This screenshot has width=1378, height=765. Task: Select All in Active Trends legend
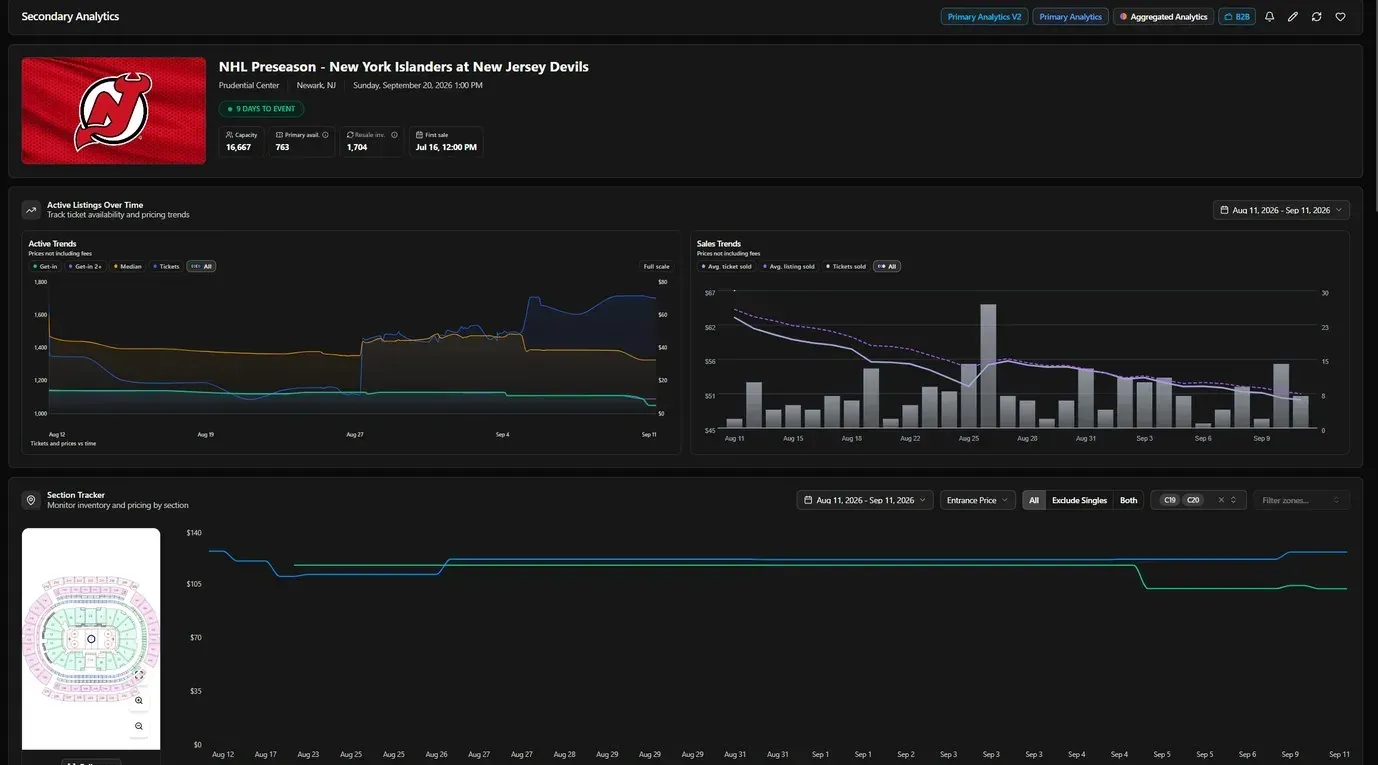coord(201,266)
